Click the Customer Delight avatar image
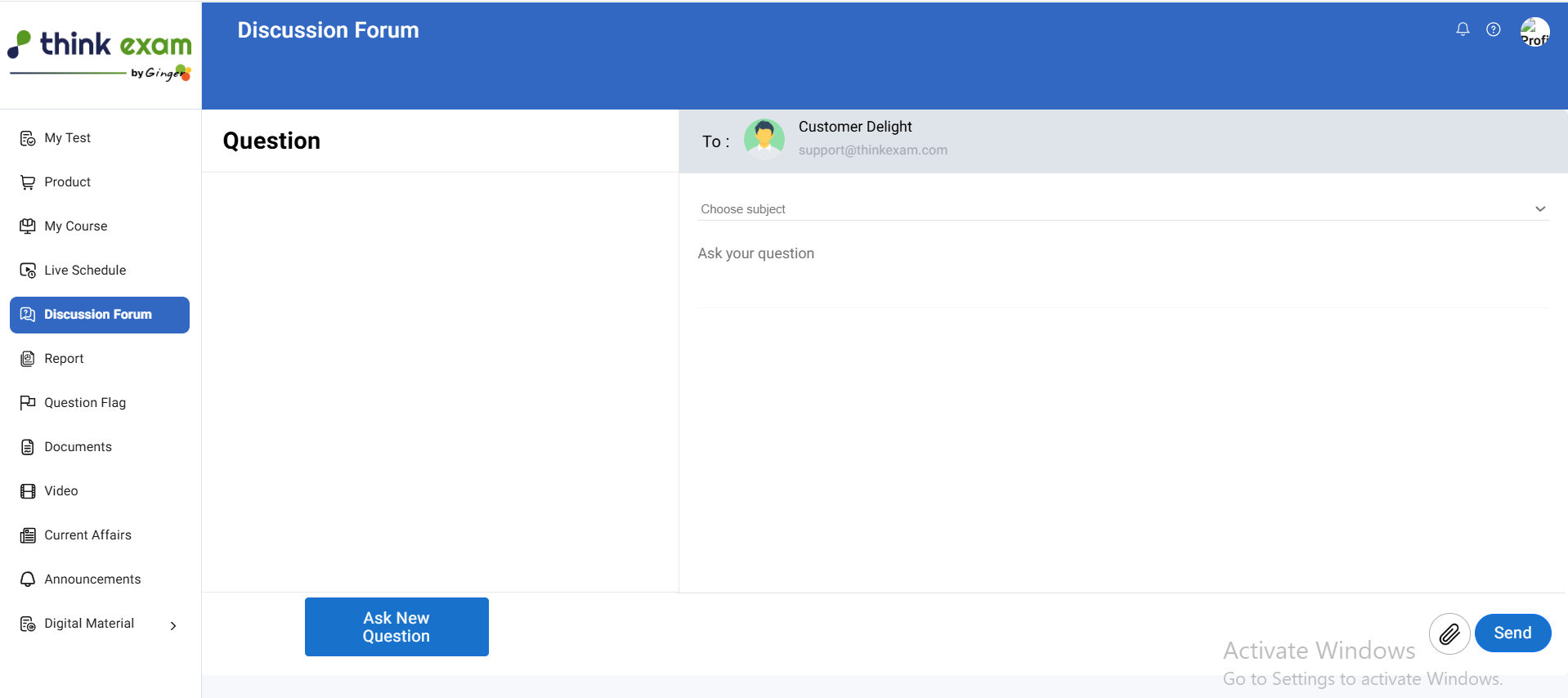 click(764, 138)
